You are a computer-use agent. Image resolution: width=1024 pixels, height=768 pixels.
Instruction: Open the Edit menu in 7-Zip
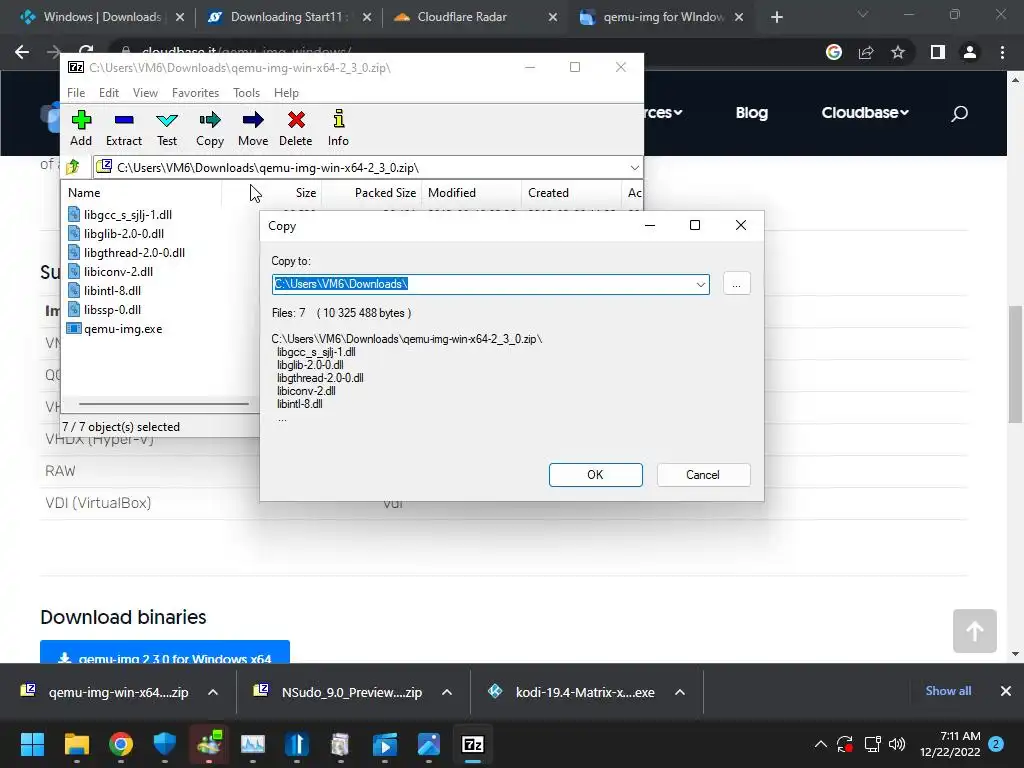[108, 93]
